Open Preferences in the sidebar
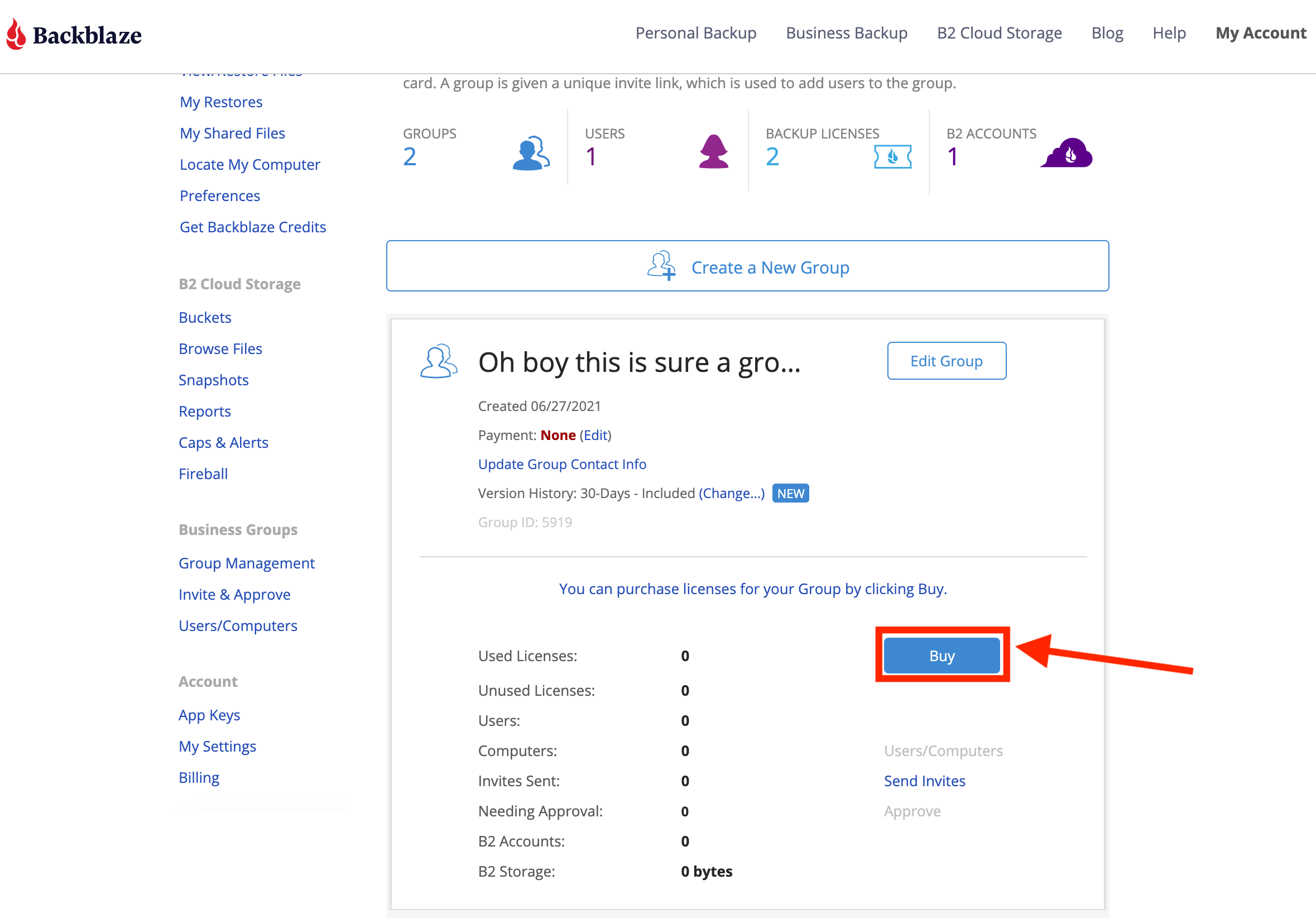Screen dimensions: 1316x918 (219, 195)
